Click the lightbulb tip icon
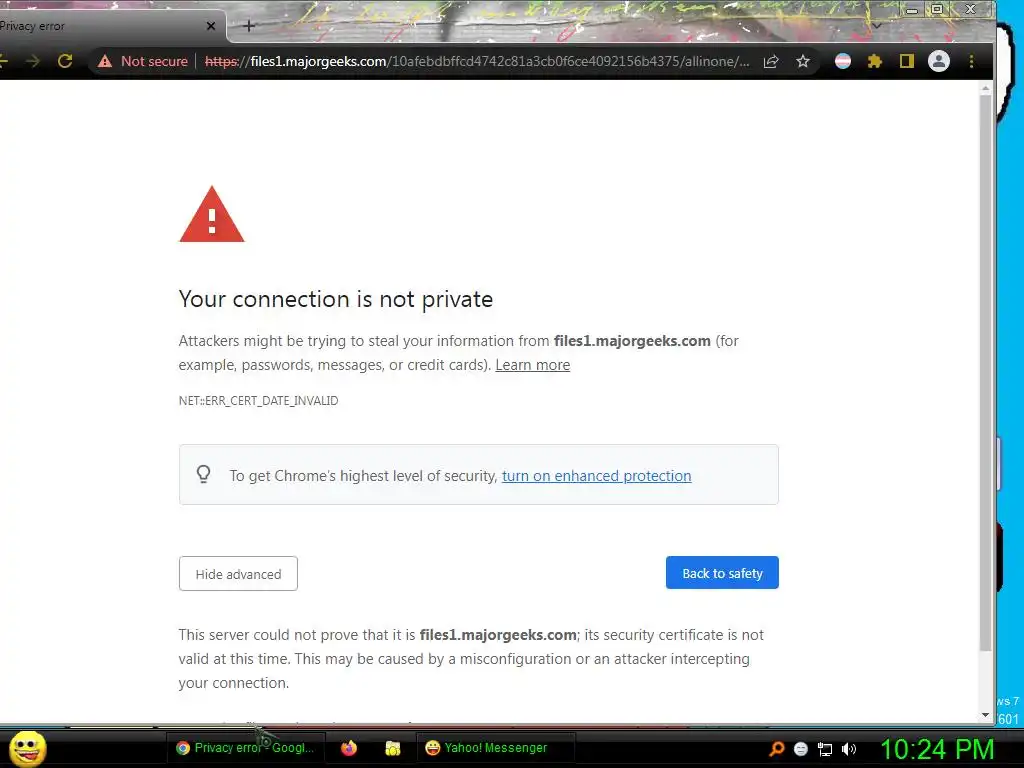 tap(204, 474)
